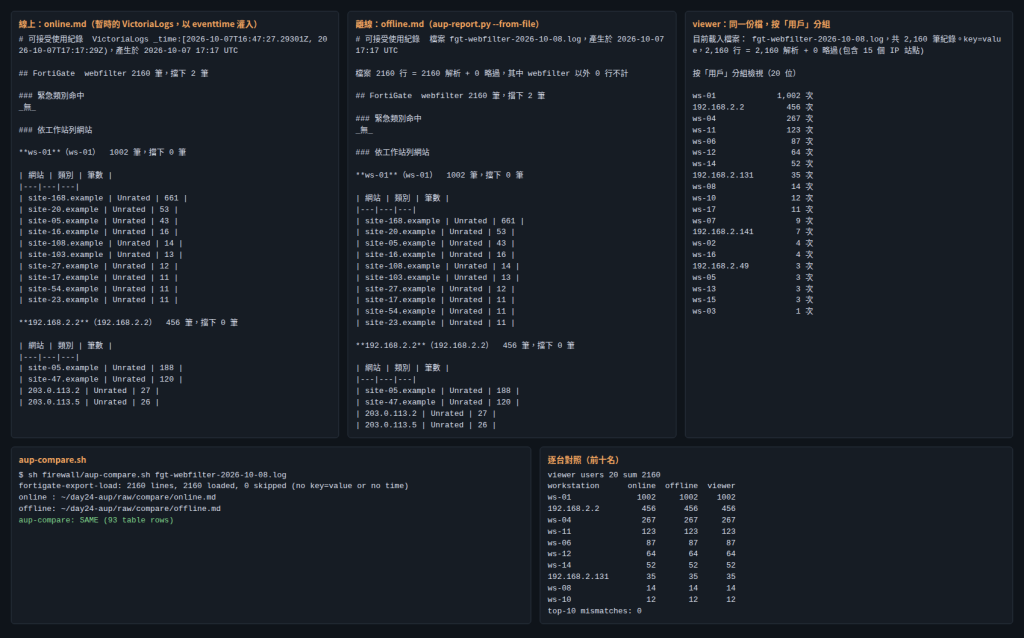
Task: Select the 逐台對照（前十名）heading
Action: (x=583, y=460)
